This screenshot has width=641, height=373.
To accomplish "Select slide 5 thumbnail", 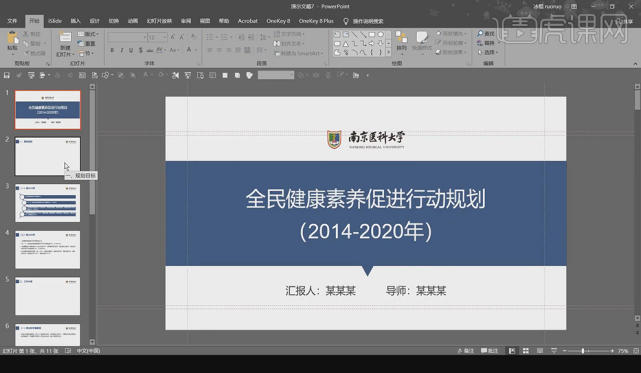I will click(x=48, y=296).
